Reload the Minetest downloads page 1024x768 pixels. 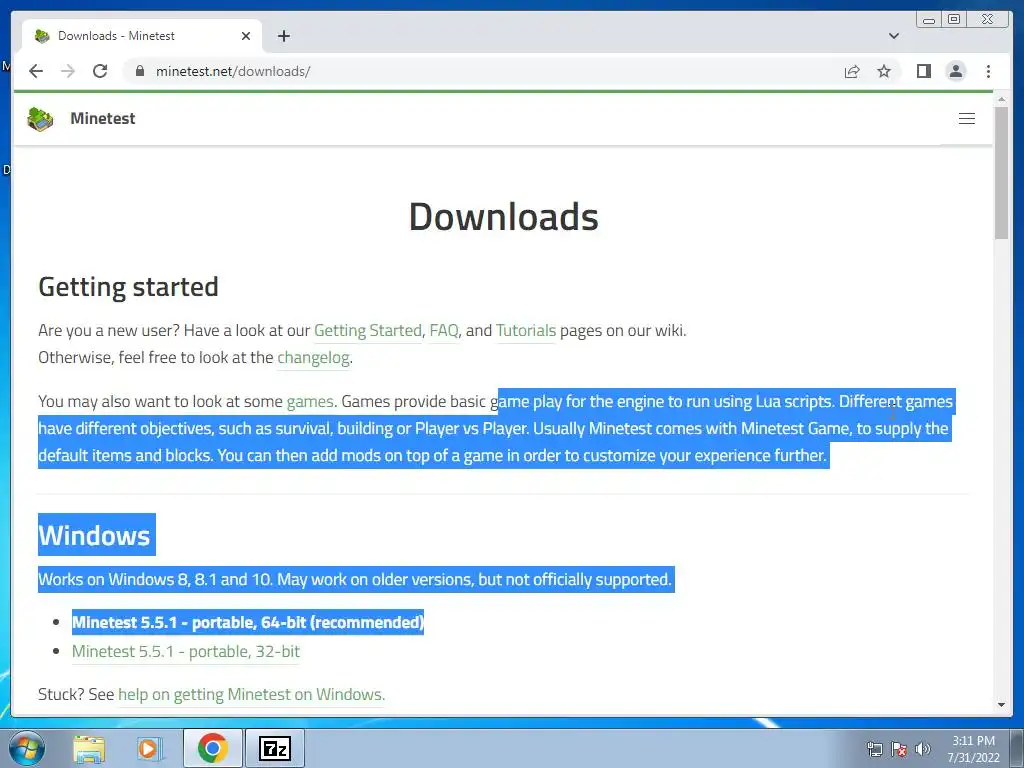coord(100,71)
